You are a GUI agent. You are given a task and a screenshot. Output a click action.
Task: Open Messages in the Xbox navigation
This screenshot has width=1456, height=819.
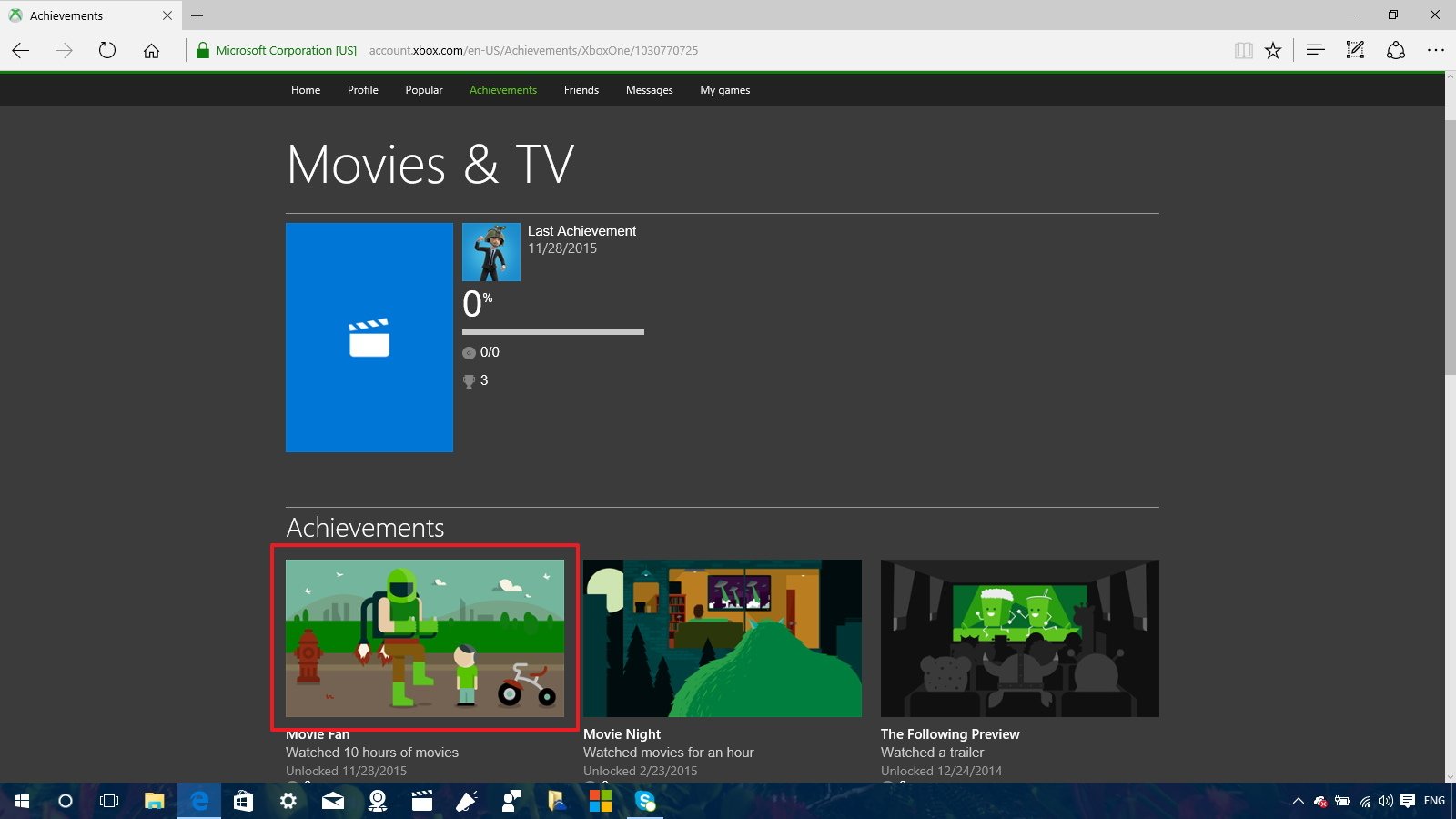coord(650,90)
